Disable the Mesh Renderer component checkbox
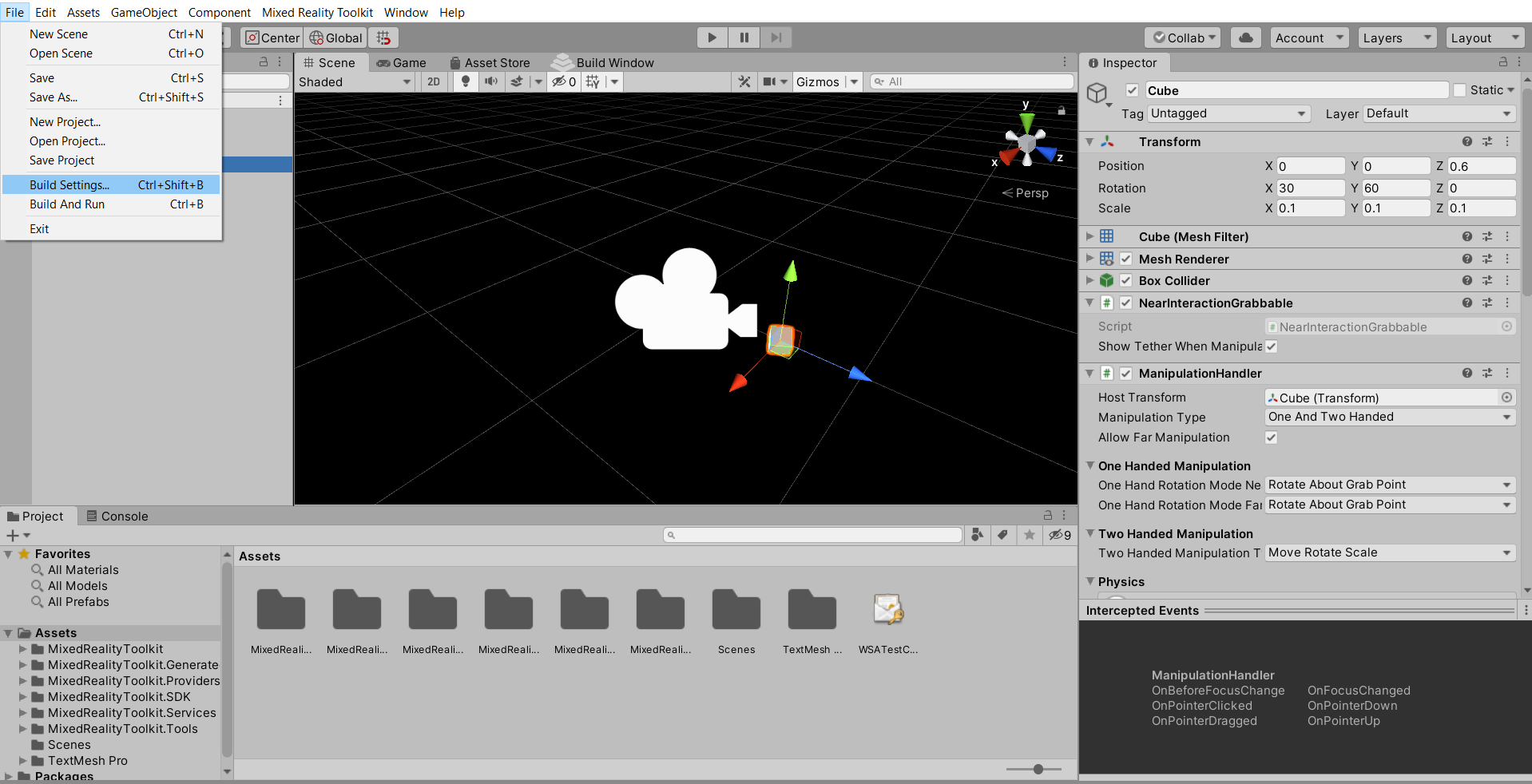Image resolution: width=1532 pixels, height=784 pixels. [1125, 259]
